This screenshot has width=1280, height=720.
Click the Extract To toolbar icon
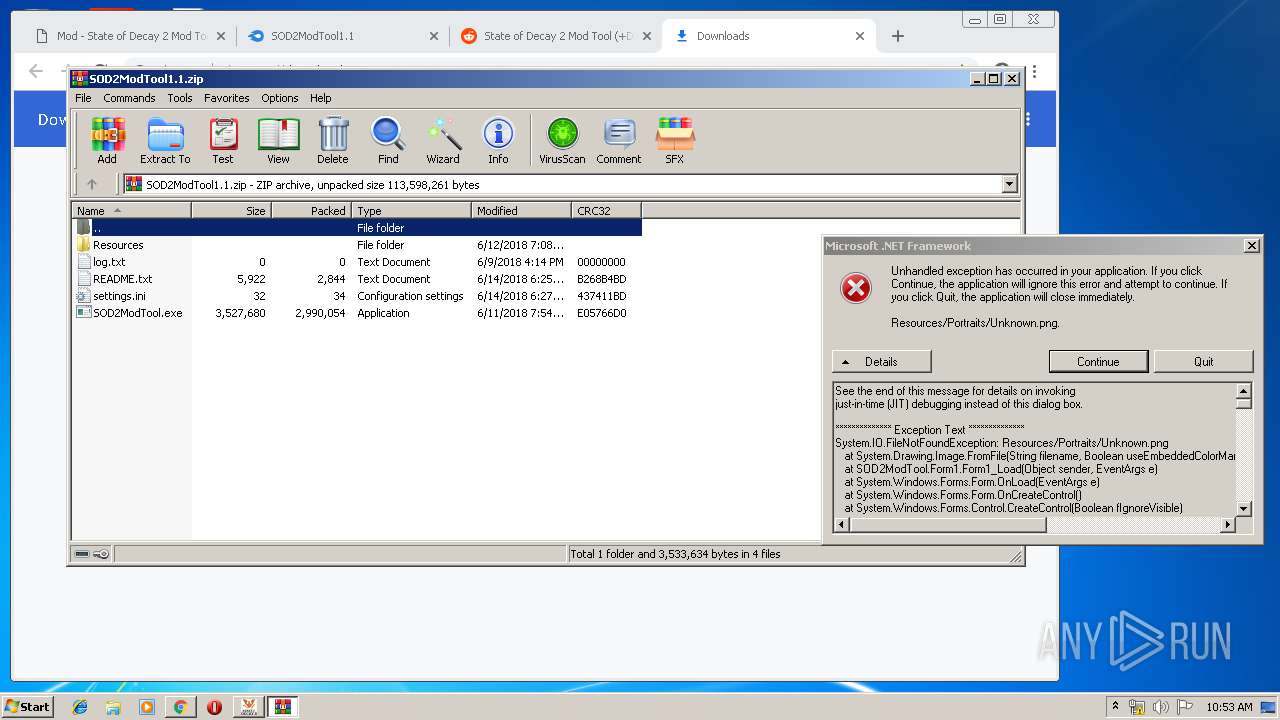coord(165,140)
